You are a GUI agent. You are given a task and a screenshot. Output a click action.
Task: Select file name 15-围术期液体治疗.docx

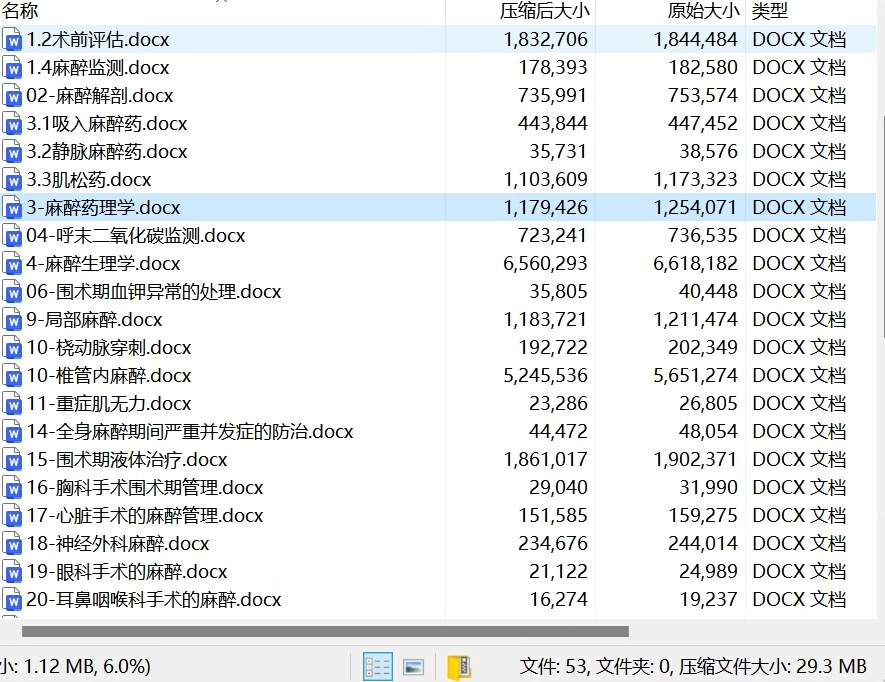click(x=127, y=460)
